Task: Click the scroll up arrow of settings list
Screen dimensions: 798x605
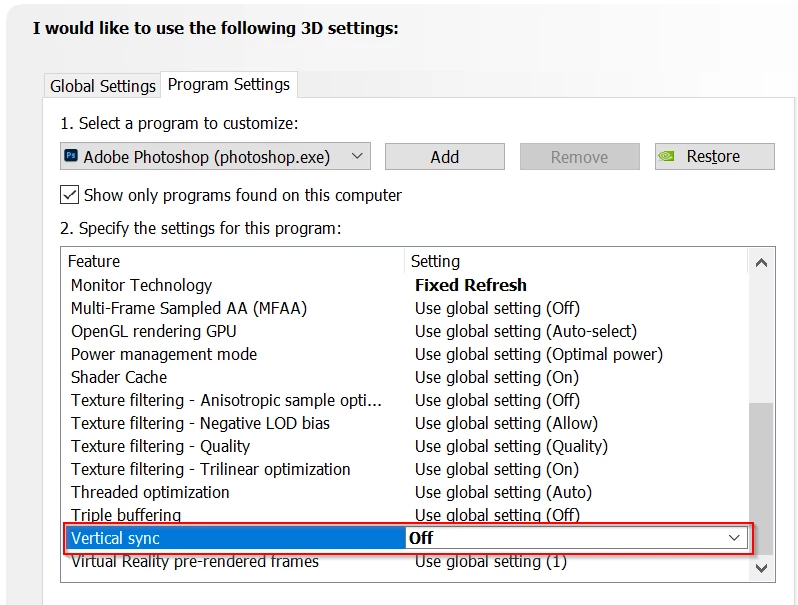Action: point(761,263)
